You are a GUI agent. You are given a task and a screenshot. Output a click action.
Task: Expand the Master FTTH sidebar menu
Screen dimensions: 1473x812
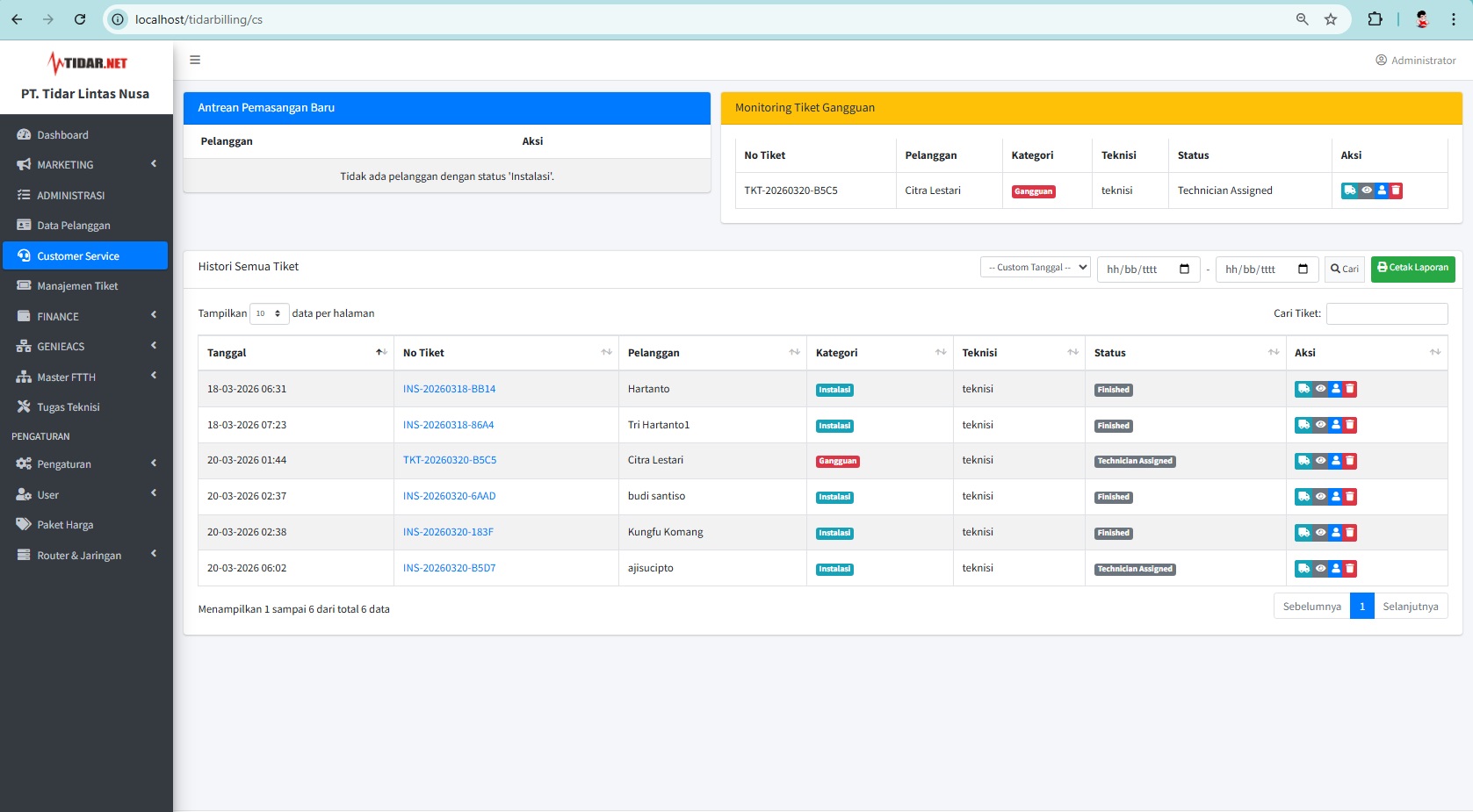86,377
